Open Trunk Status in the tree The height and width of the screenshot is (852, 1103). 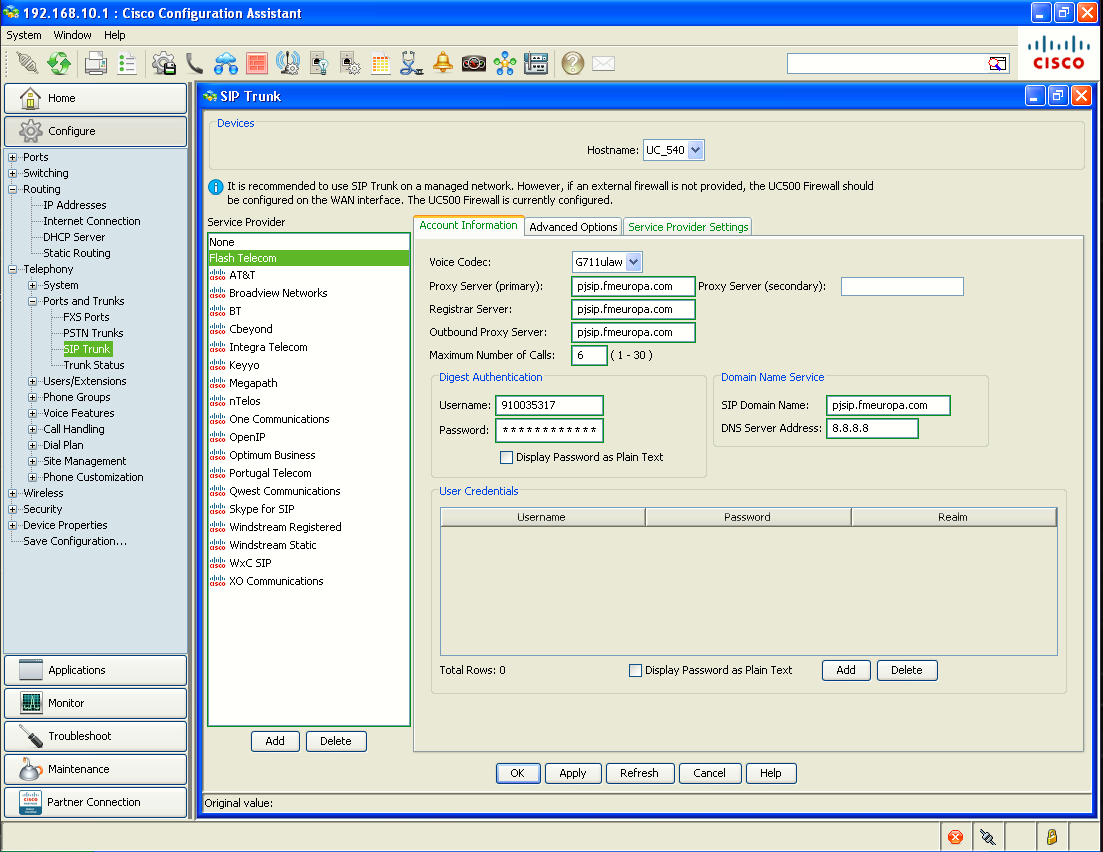tap(94, 365)
